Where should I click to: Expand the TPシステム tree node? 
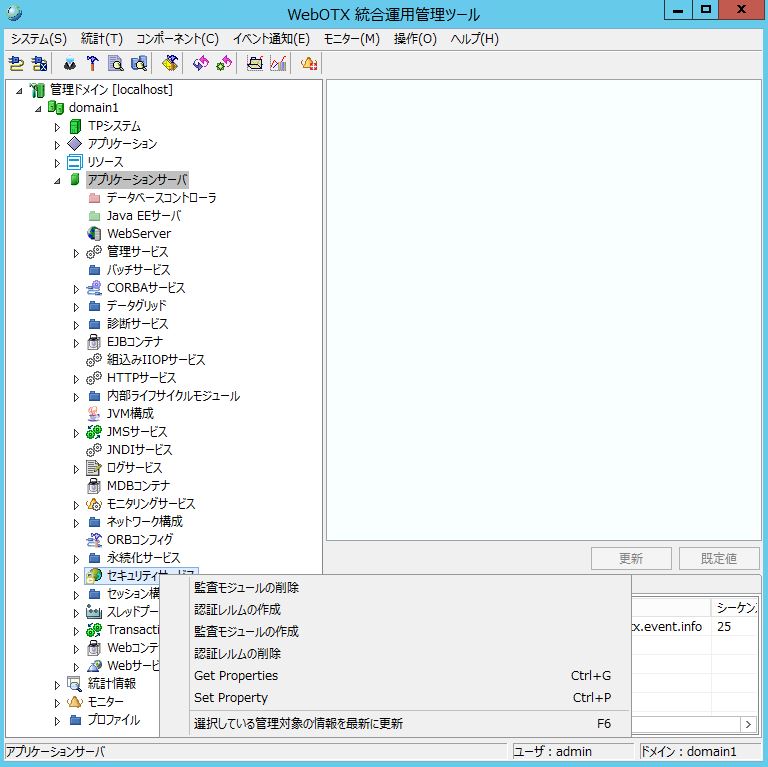point(57,127)
